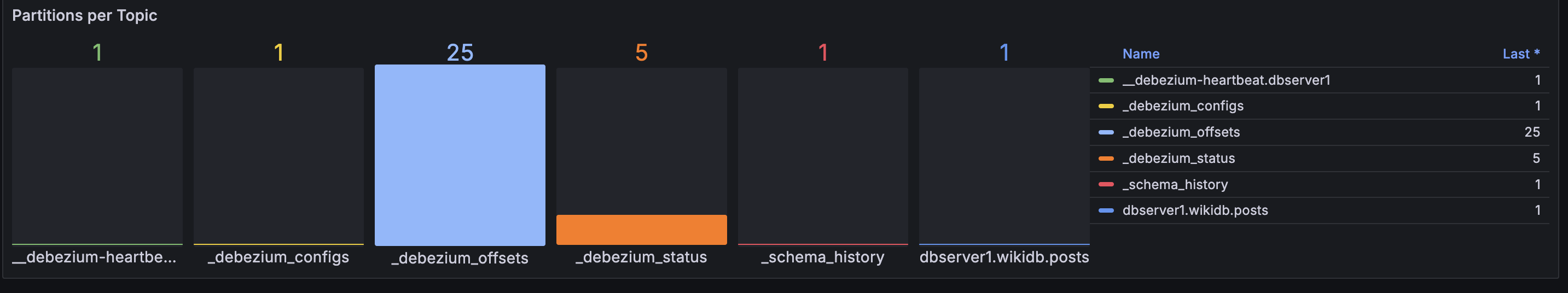Click the green __debezium-heartbeat.dbserver1 legend color swatch
Viewport: 1568px width, 293px height.
tap(1106, 80)
